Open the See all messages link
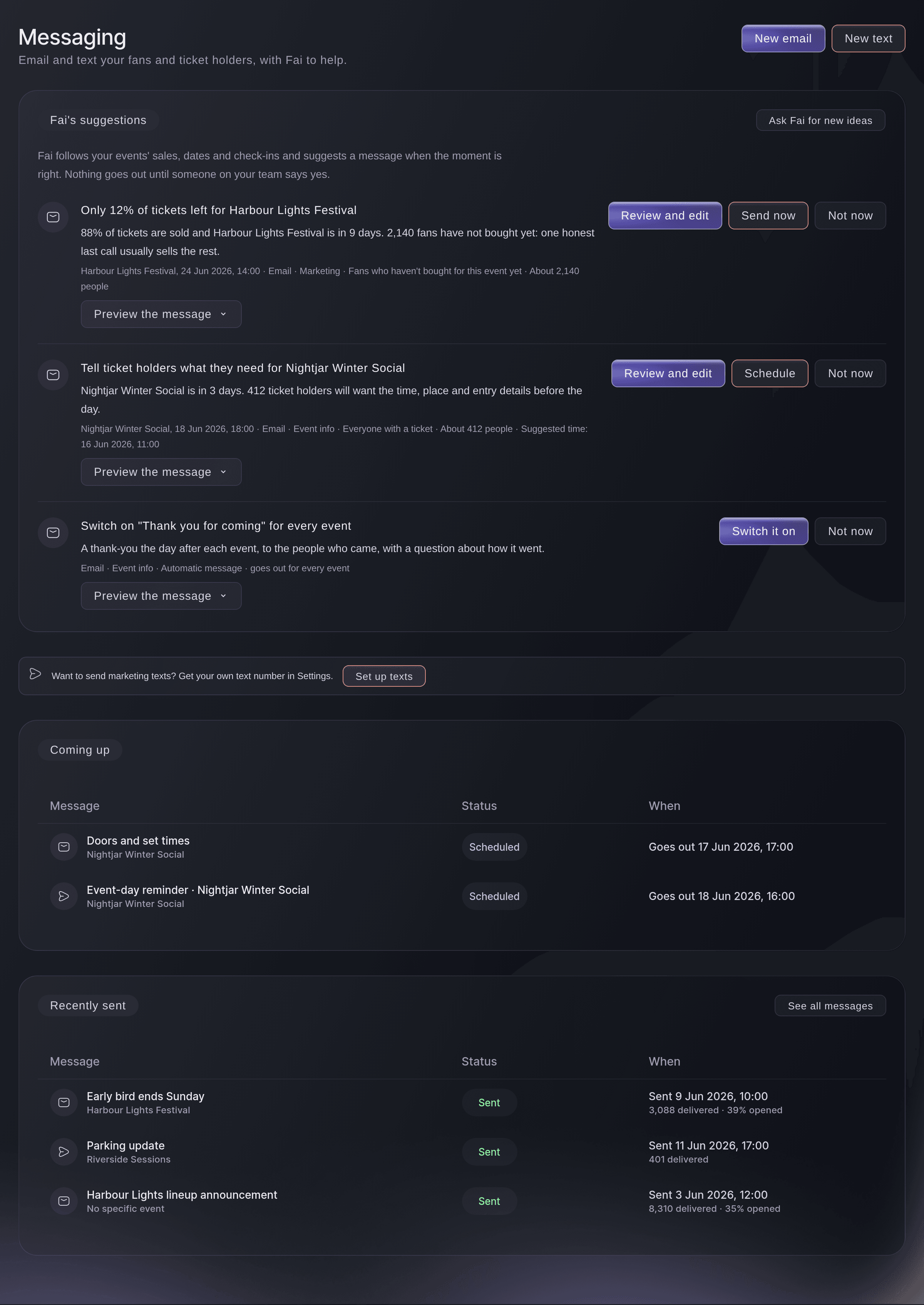The width and height of the screenshot is (924, 1305). pos(830,1006)
